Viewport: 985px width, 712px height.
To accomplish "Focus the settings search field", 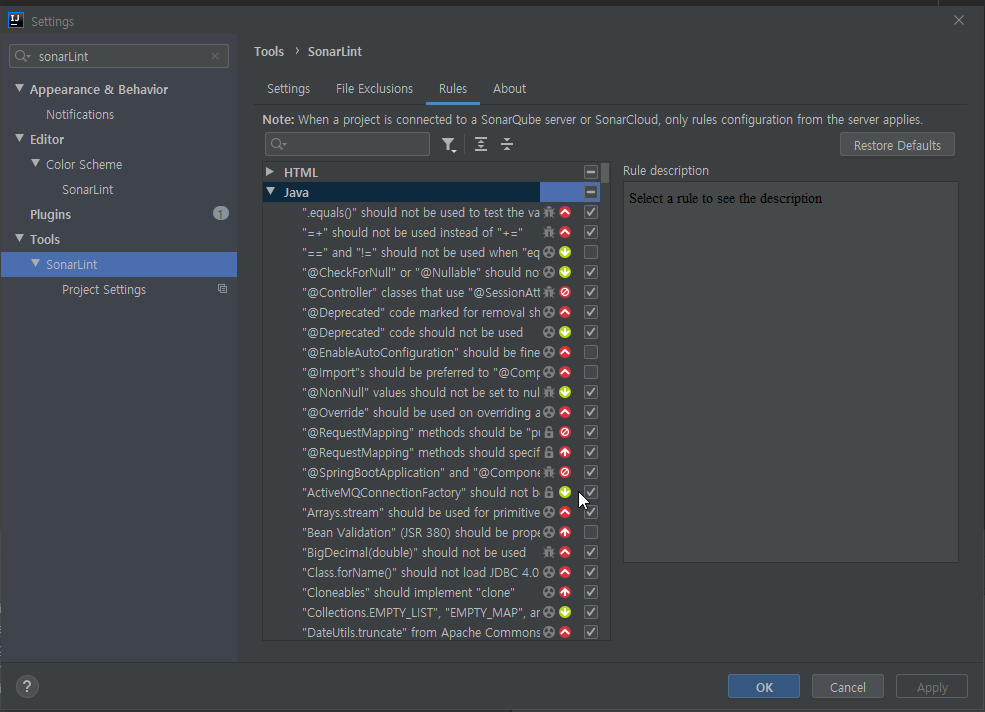I will point(119,56).
